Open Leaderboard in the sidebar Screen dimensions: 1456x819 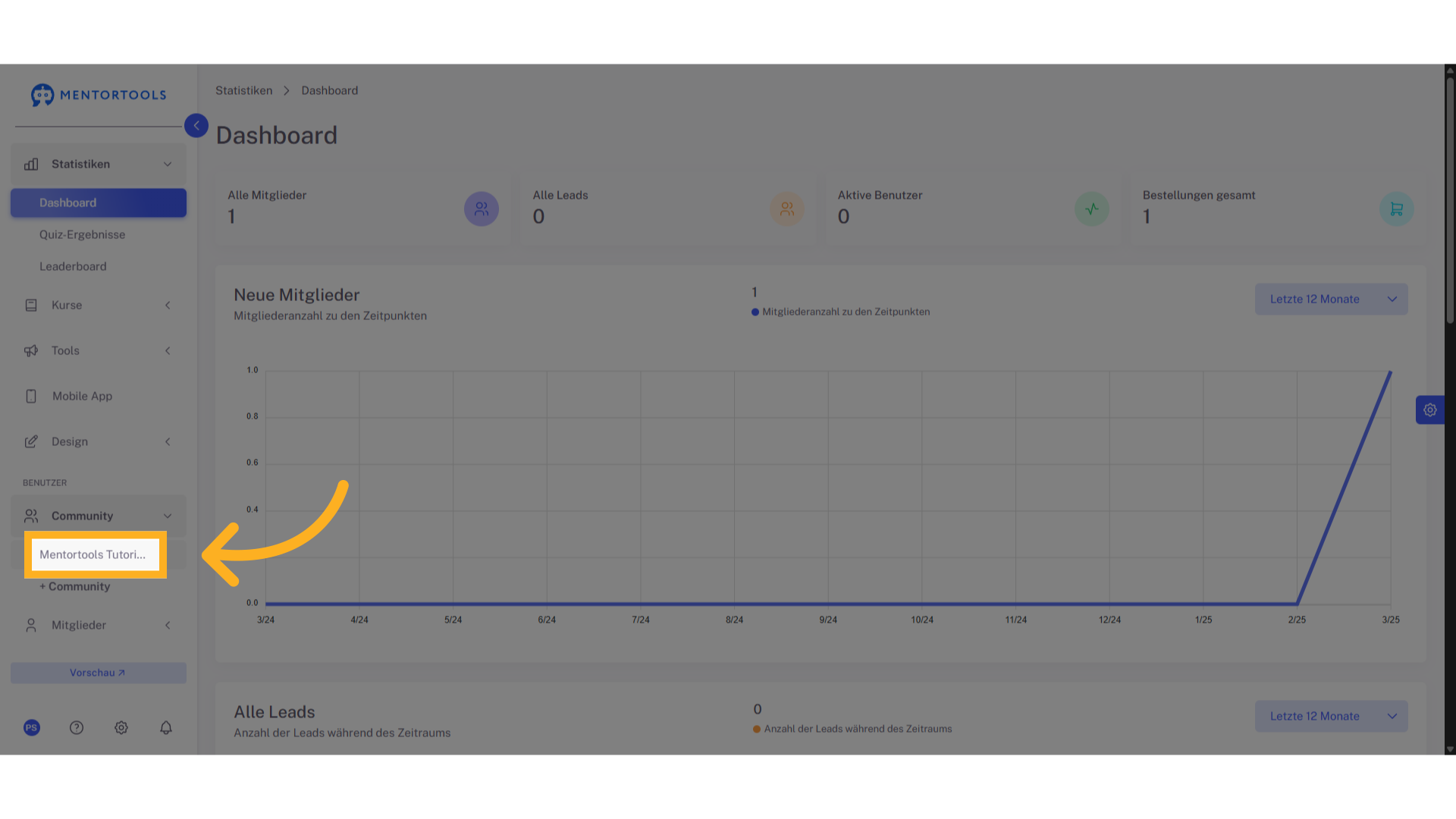pos(73,267)
